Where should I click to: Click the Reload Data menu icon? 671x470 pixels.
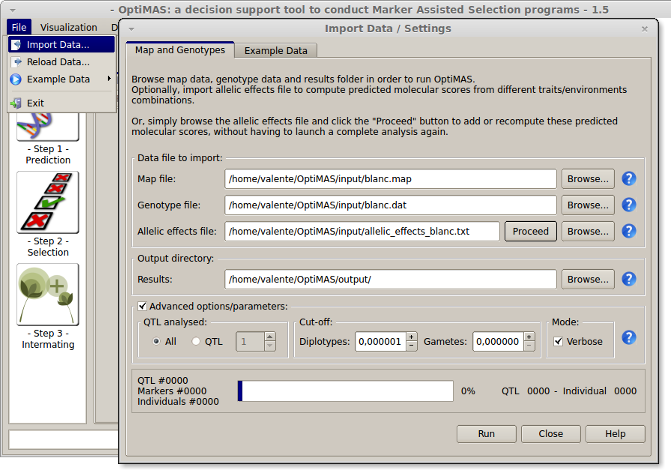pyautogui.click(x=17, y=62)
